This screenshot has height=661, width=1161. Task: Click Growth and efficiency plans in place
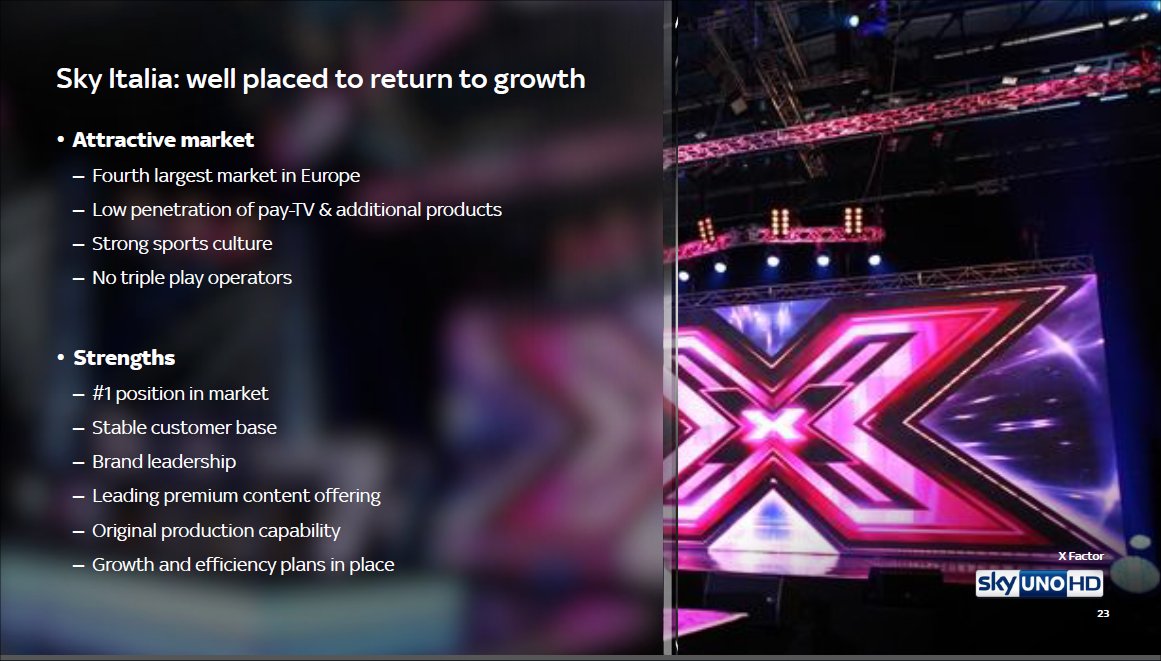tap(243, 565)
